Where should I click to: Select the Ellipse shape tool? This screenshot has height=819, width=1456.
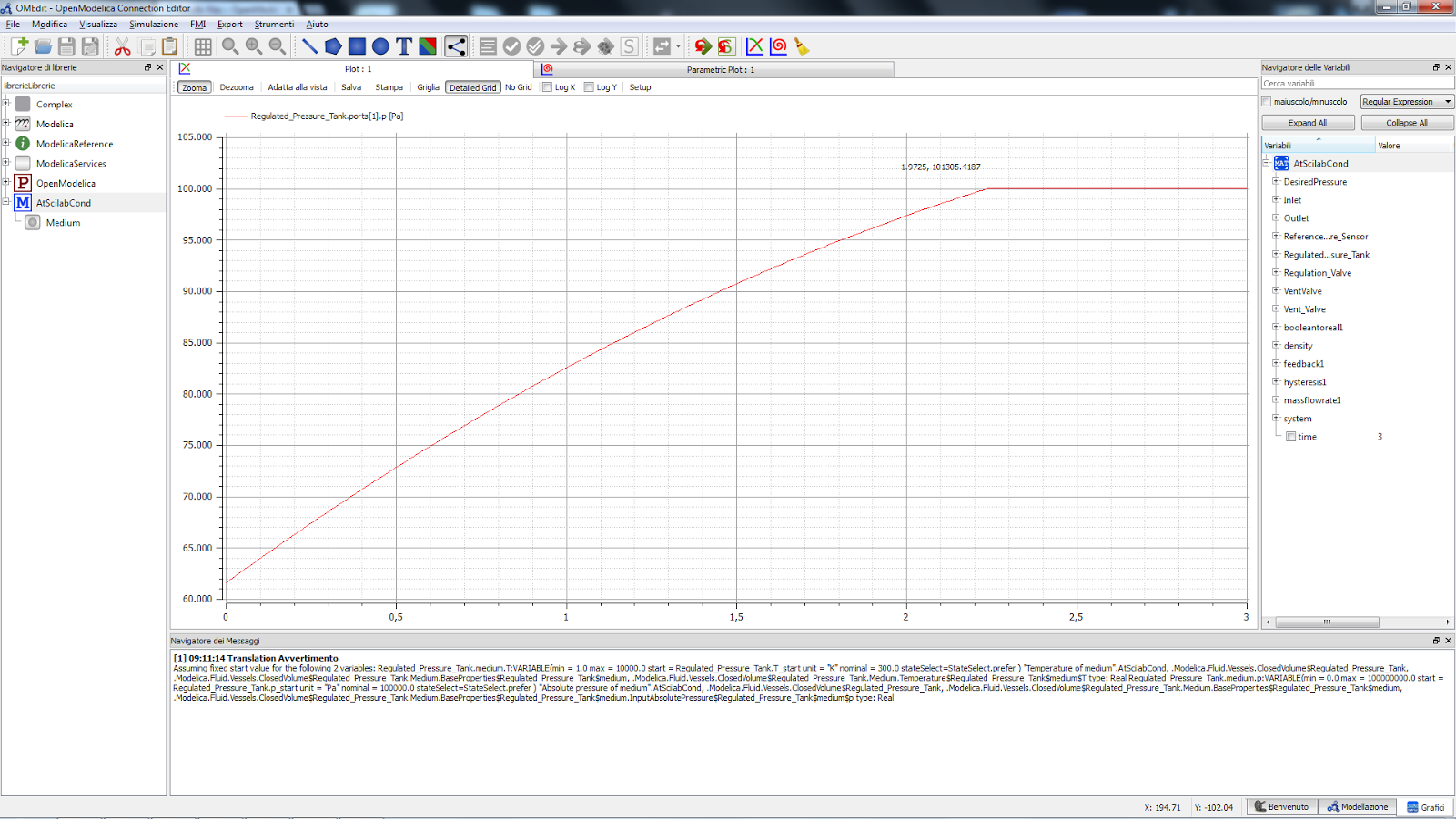[x=380, y=46]
